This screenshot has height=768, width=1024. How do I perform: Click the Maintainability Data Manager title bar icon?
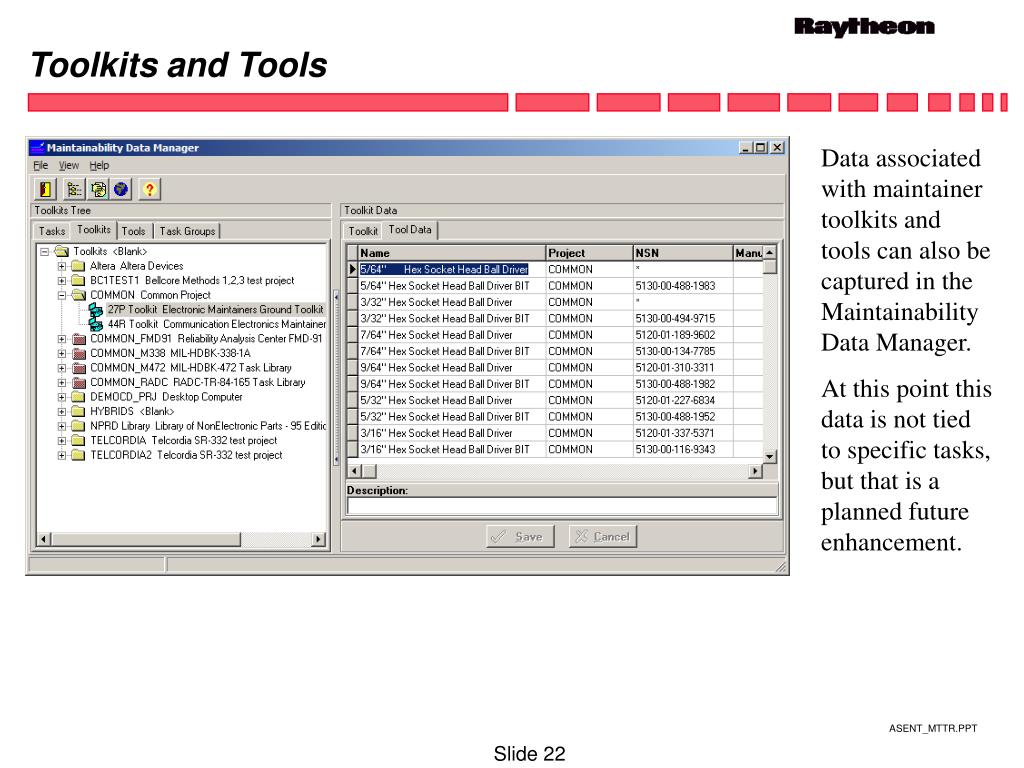click(37, 148)
